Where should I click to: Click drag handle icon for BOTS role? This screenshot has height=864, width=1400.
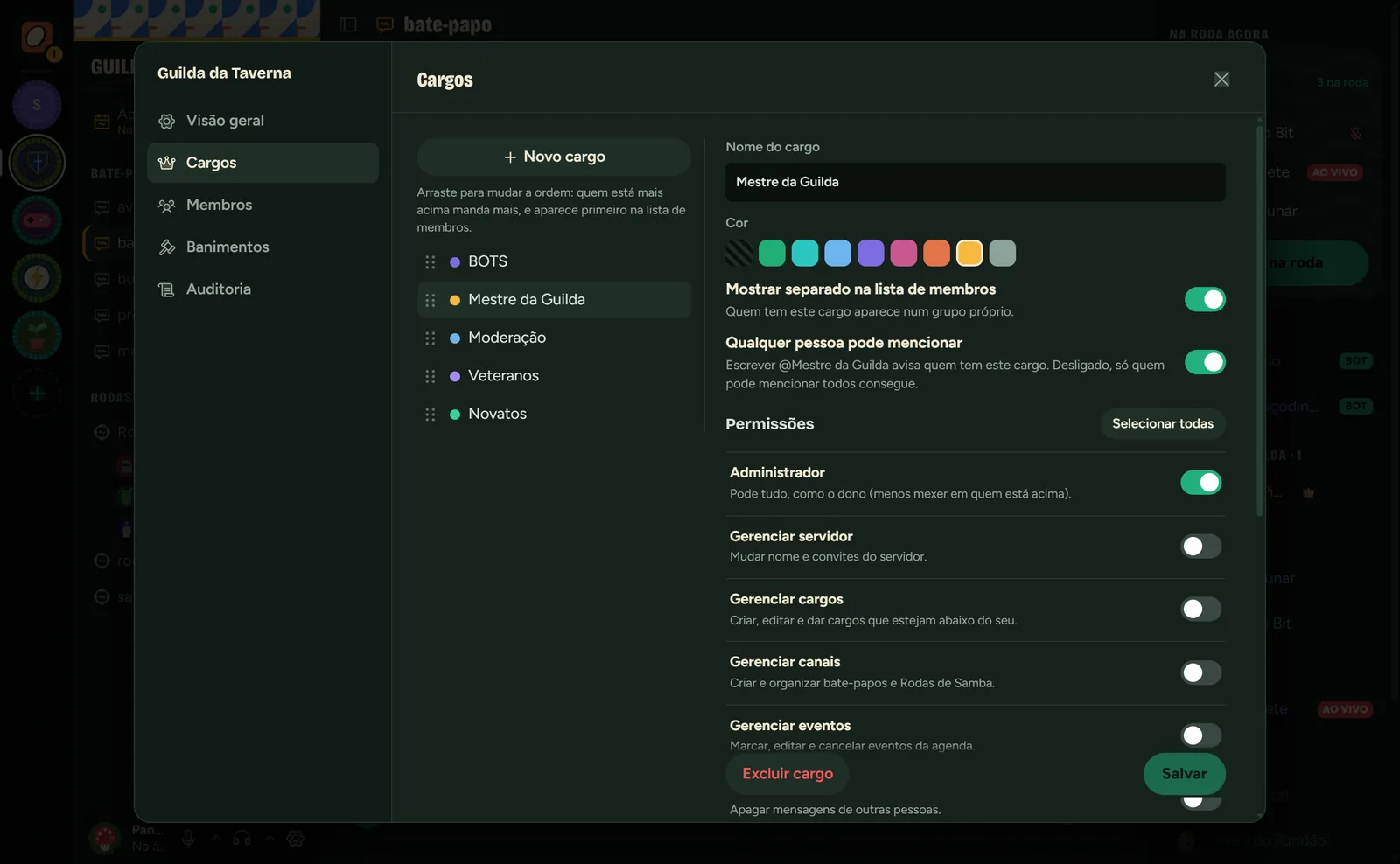coord(430,262)
